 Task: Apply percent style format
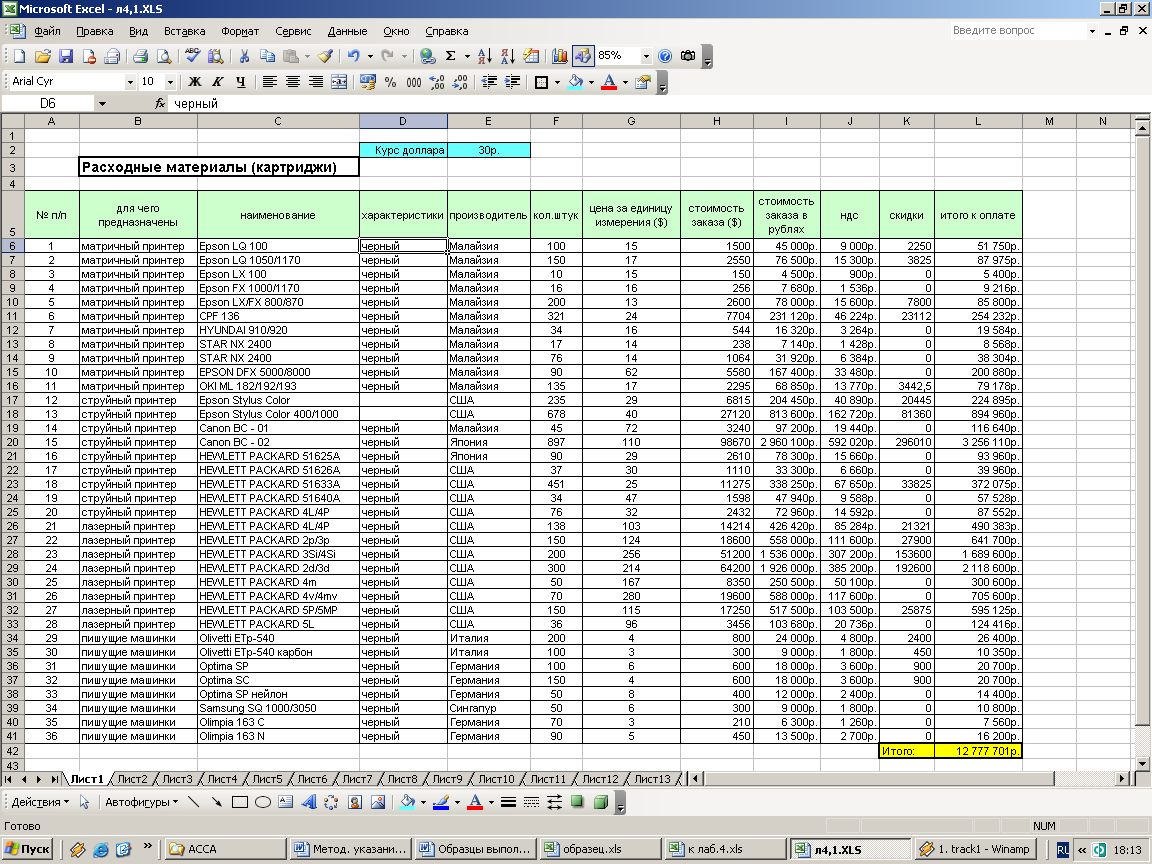pos(390,82)
